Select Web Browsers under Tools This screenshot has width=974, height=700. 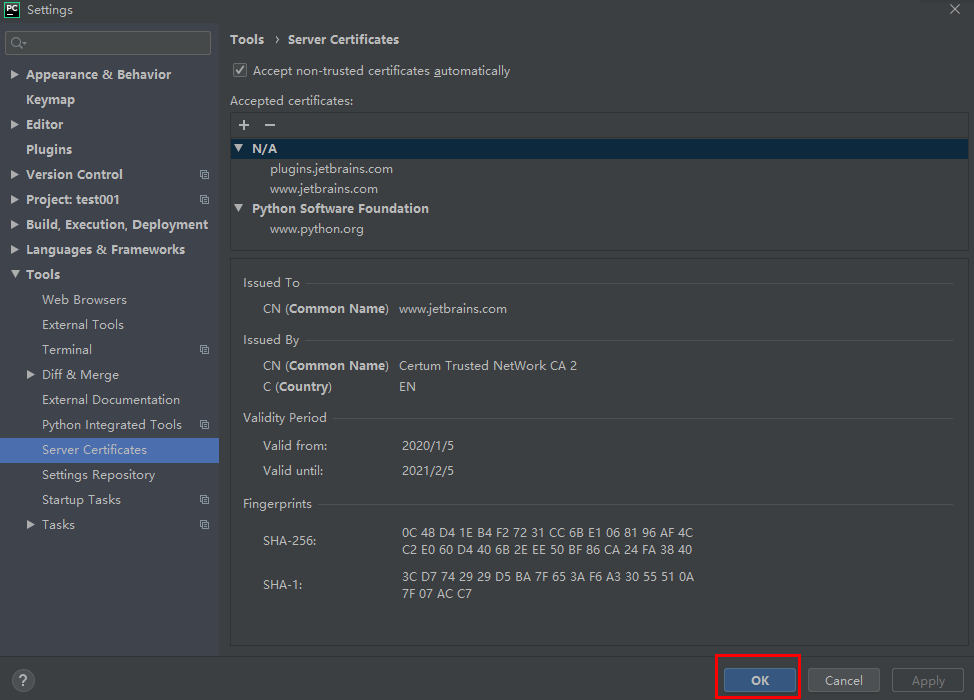point(84,300)
